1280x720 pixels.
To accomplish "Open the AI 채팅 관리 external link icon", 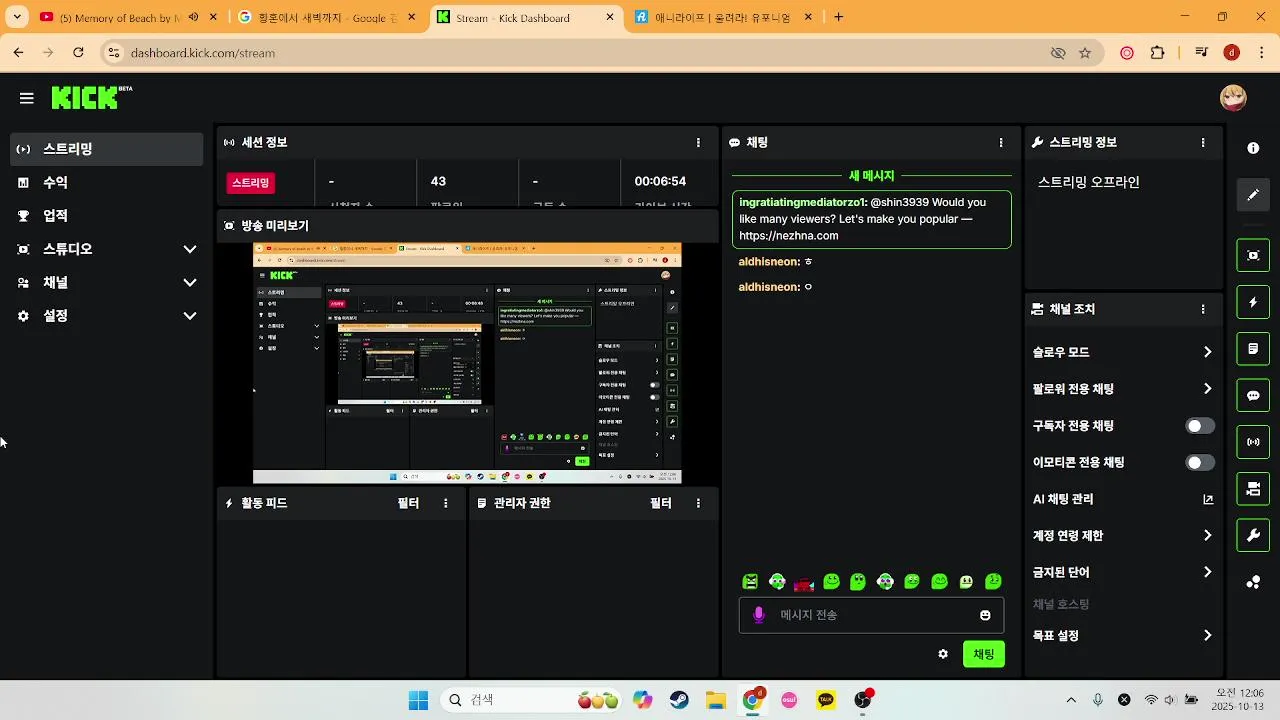I will [1208, 499].
